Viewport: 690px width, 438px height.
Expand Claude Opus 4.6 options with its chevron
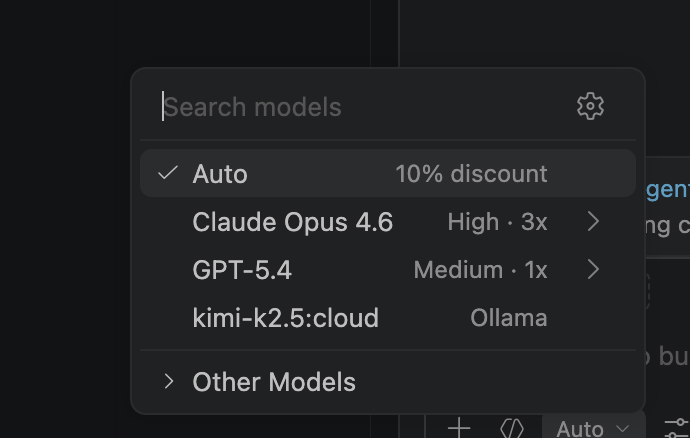593,221
